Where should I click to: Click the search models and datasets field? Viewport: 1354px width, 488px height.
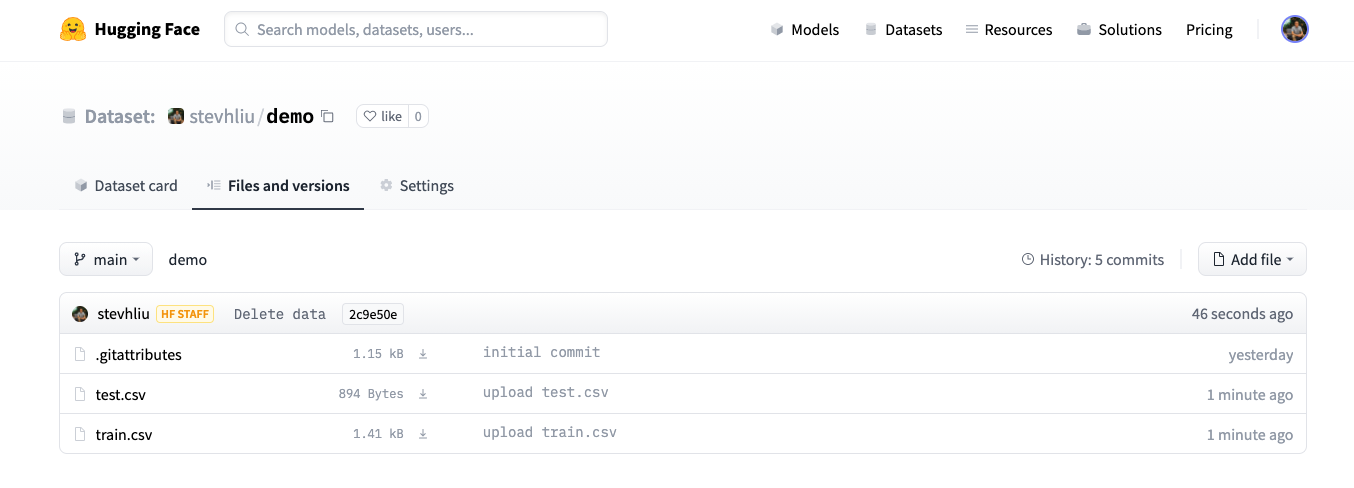416,30
